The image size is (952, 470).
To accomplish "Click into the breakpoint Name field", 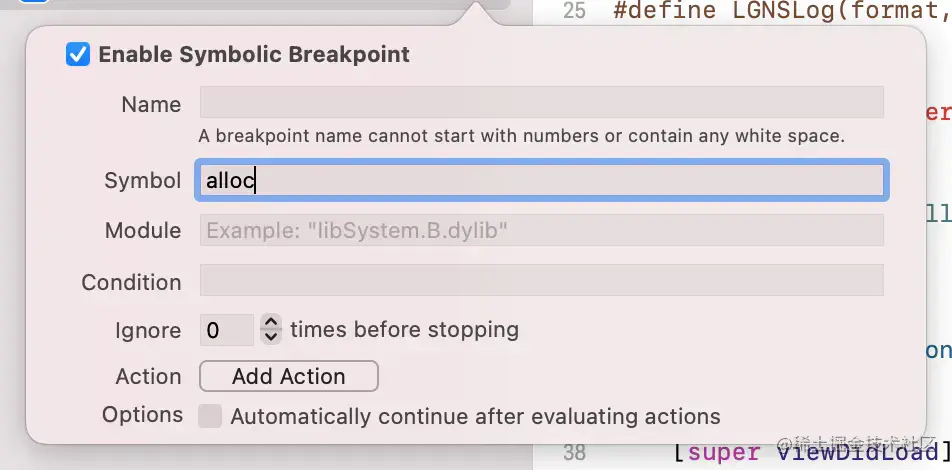I will [541, 103].
